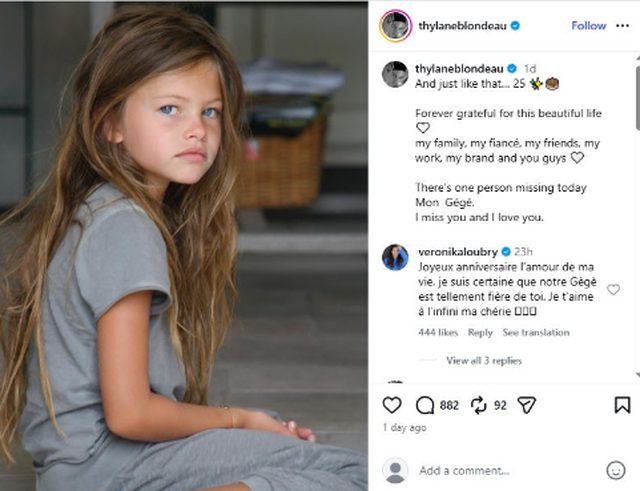Open veronikaloubry's profile username link
Screen dimensions: 640x491
tap(458, 252)
